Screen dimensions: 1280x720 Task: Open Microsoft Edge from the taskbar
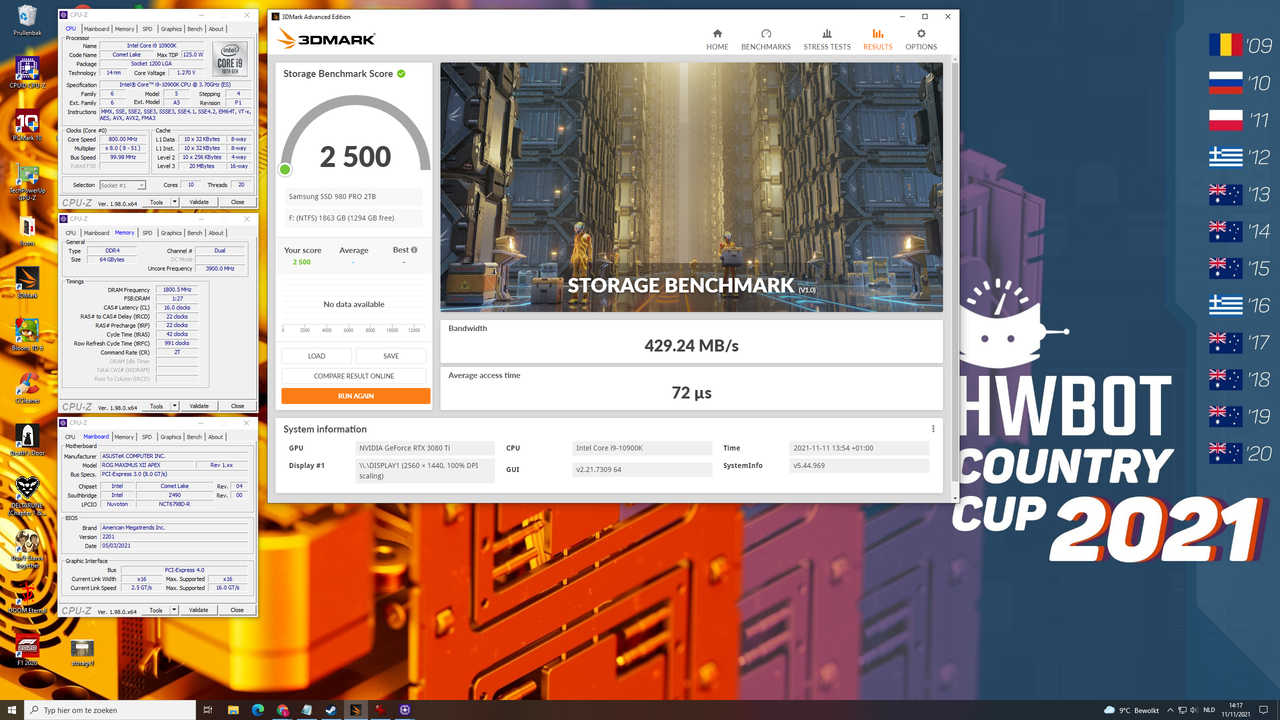point(257,710)
